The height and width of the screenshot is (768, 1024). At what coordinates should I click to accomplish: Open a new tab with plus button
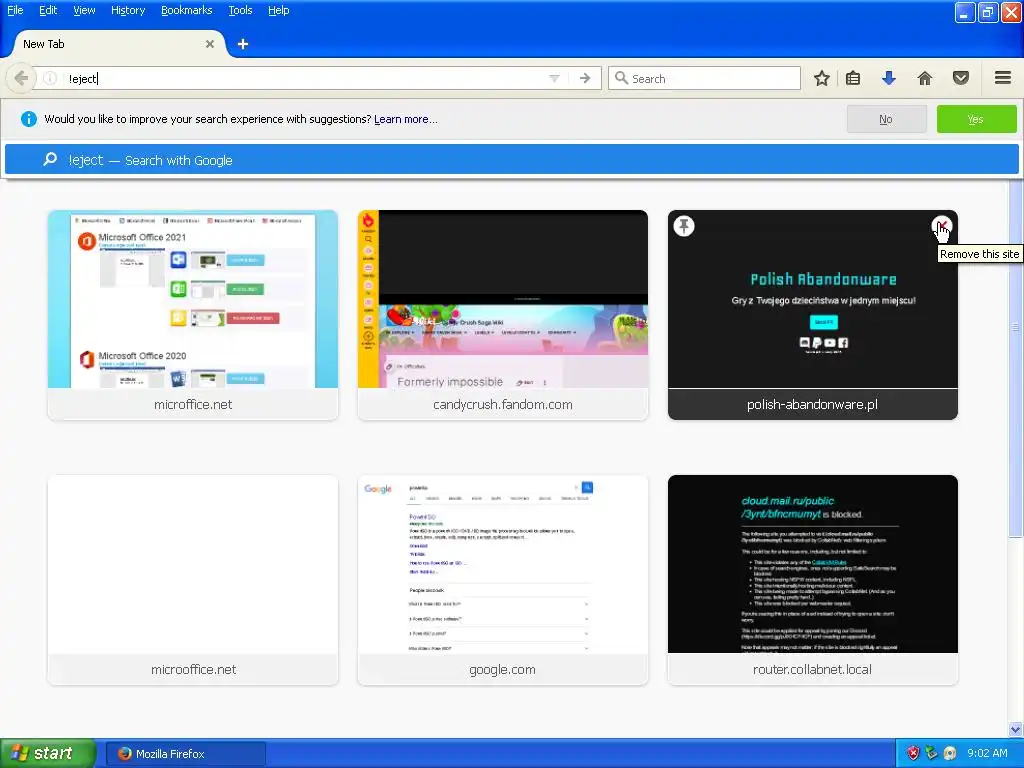click(x=243, y=44)
